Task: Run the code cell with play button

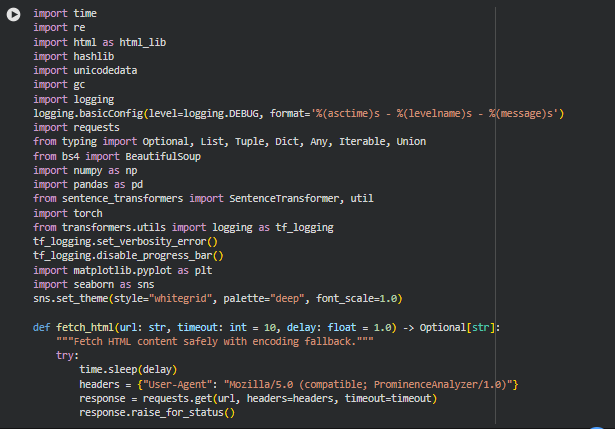Action: point(14,15)
